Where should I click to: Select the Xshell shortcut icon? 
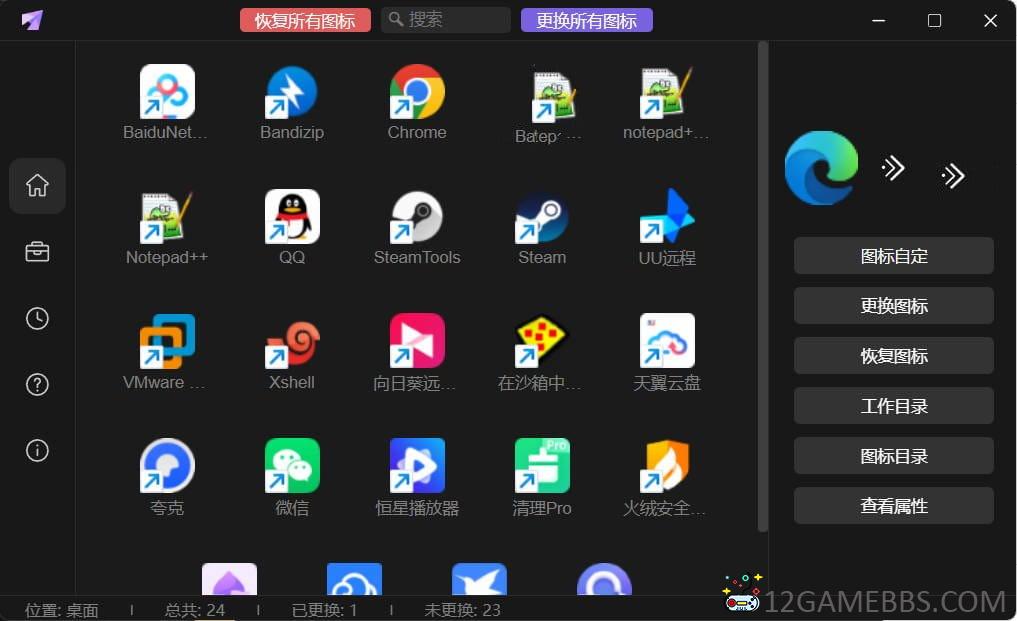[291, 342]
